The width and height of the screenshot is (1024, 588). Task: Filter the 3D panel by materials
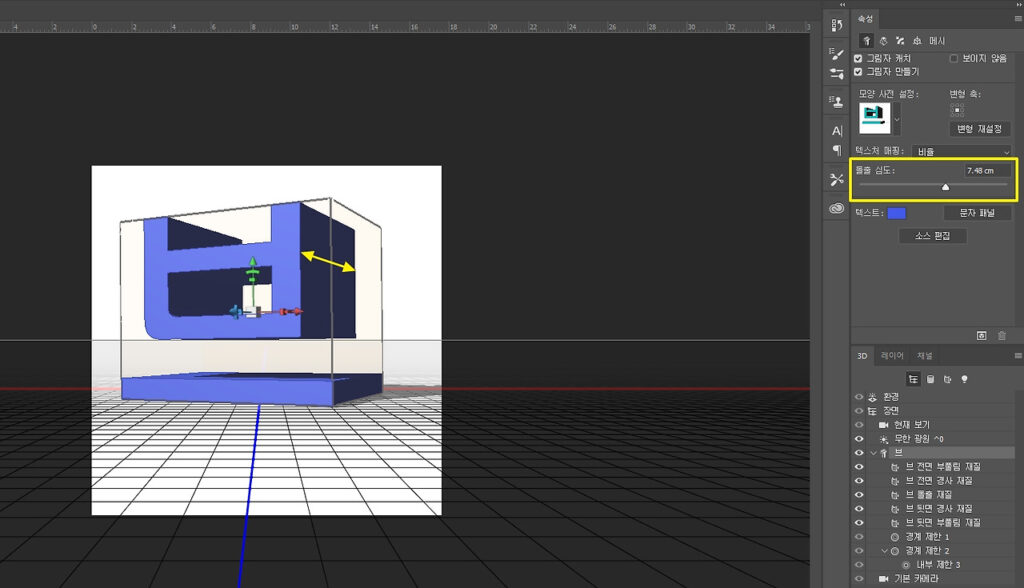coord(947,379)
